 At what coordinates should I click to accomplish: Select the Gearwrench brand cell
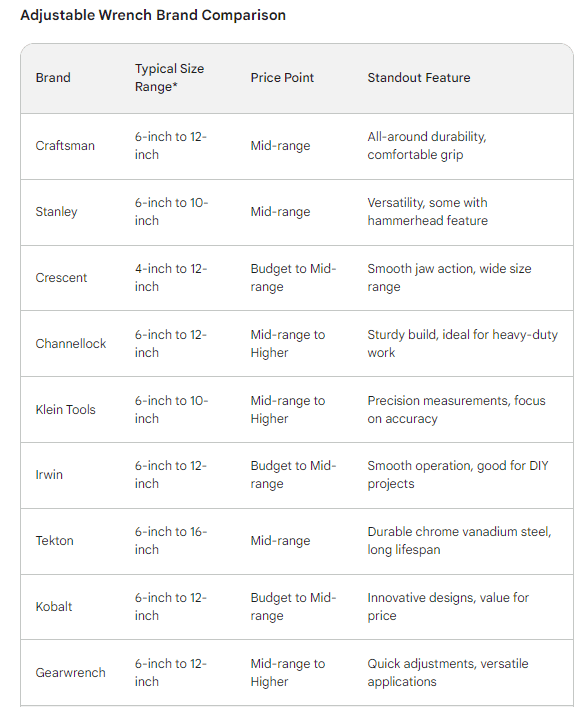pos(71,673)
